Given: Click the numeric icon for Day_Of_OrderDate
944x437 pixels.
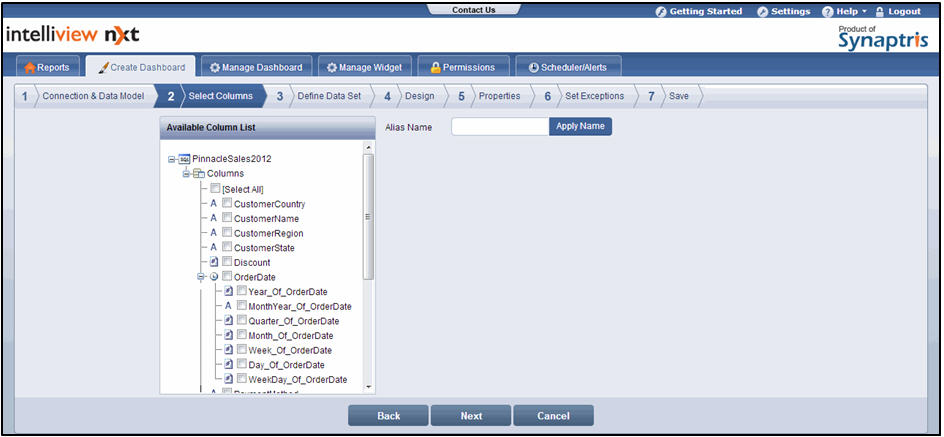Looking at the screenshot, I should point(228,365).
